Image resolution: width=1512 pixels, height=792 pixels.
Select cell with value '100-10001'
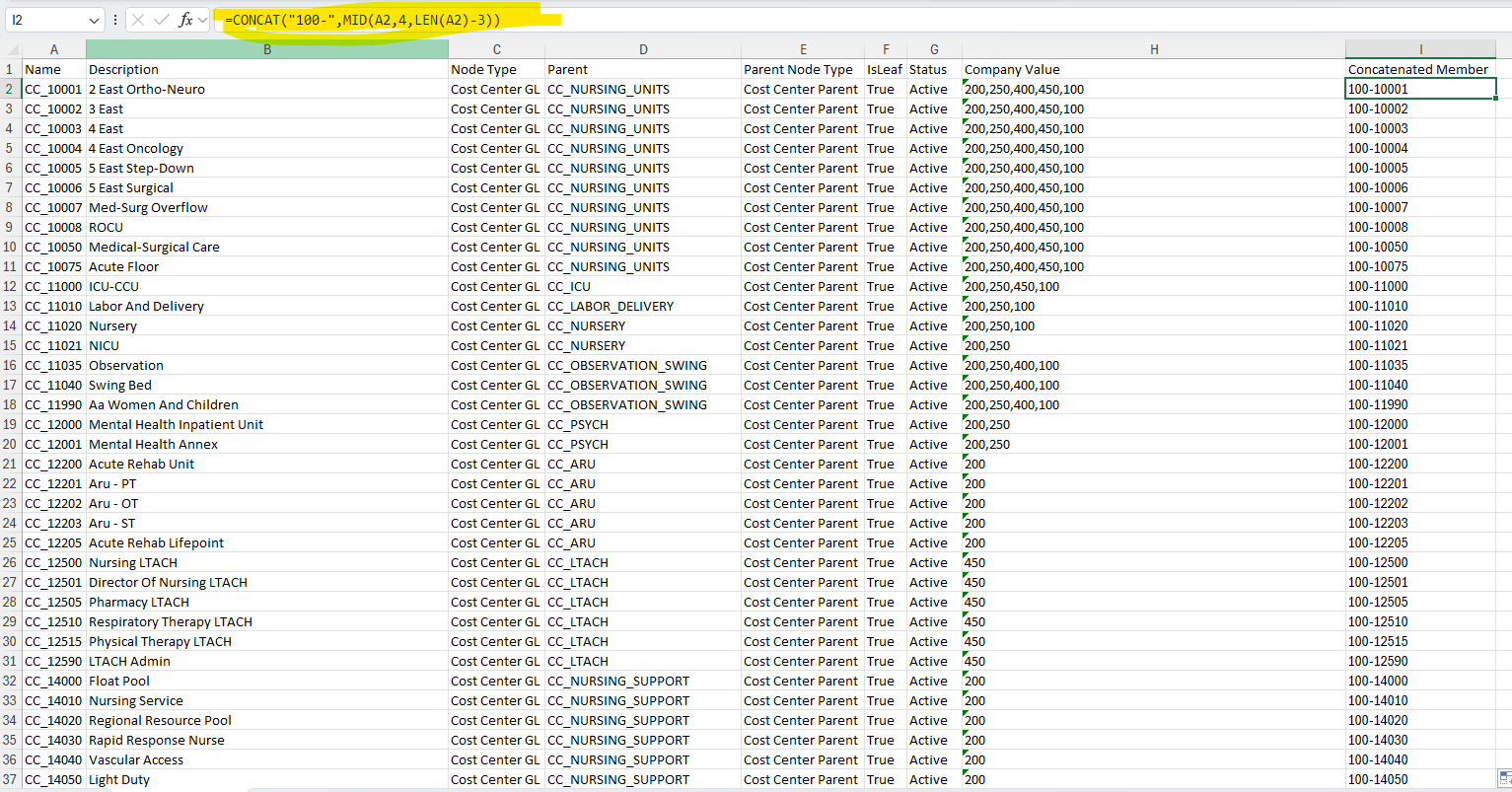[1420, 89]
